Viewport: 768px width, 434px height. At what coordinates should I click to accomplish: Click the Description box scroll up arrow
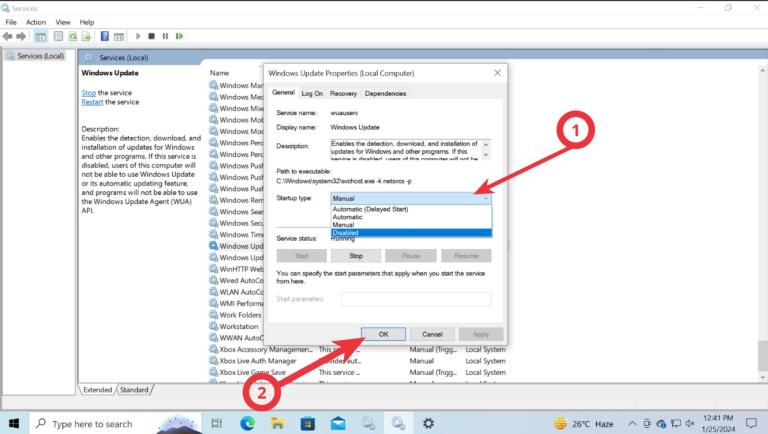click(485, 145)
